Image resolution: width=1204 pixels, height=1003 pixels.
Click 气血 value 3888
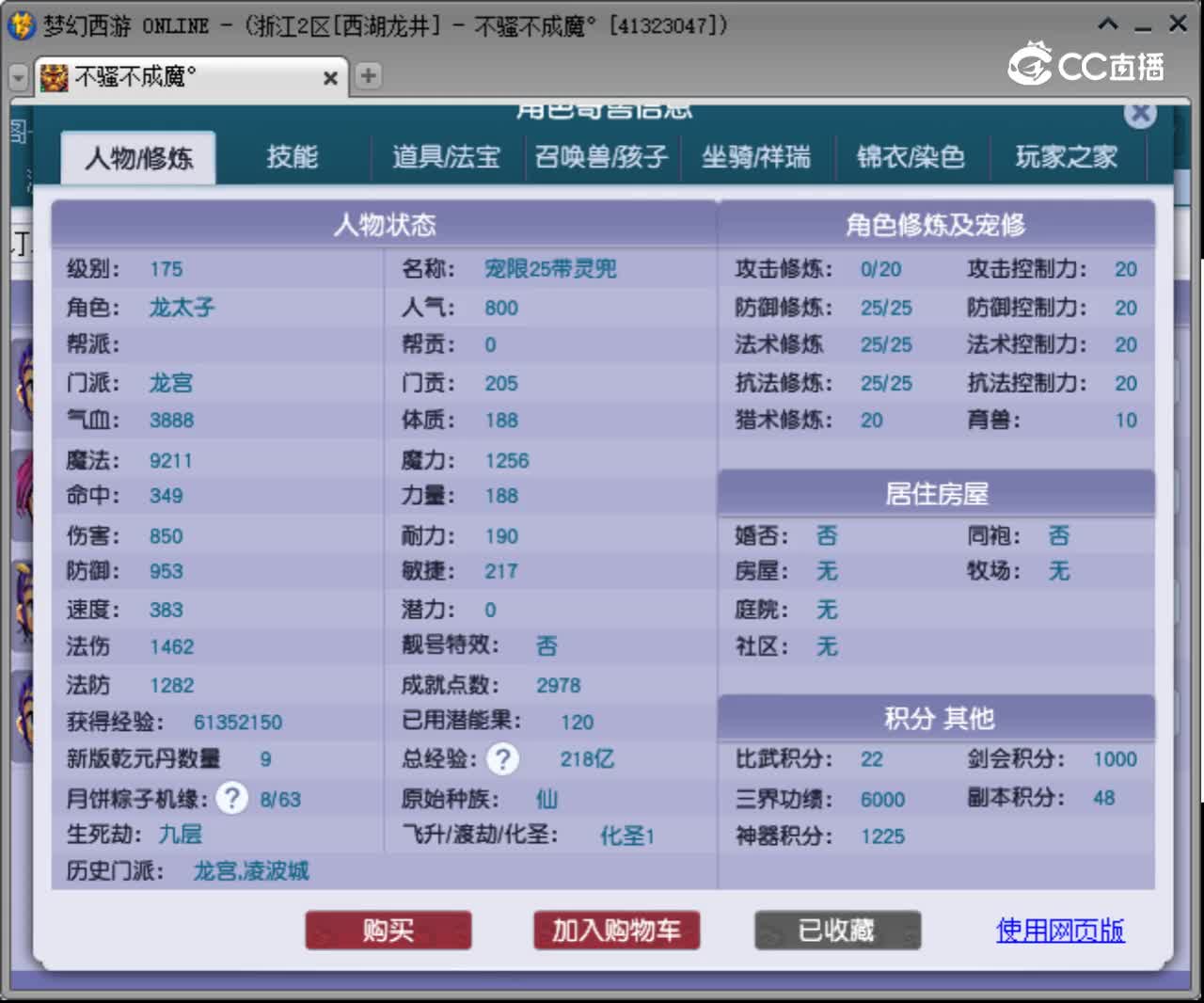172,421
